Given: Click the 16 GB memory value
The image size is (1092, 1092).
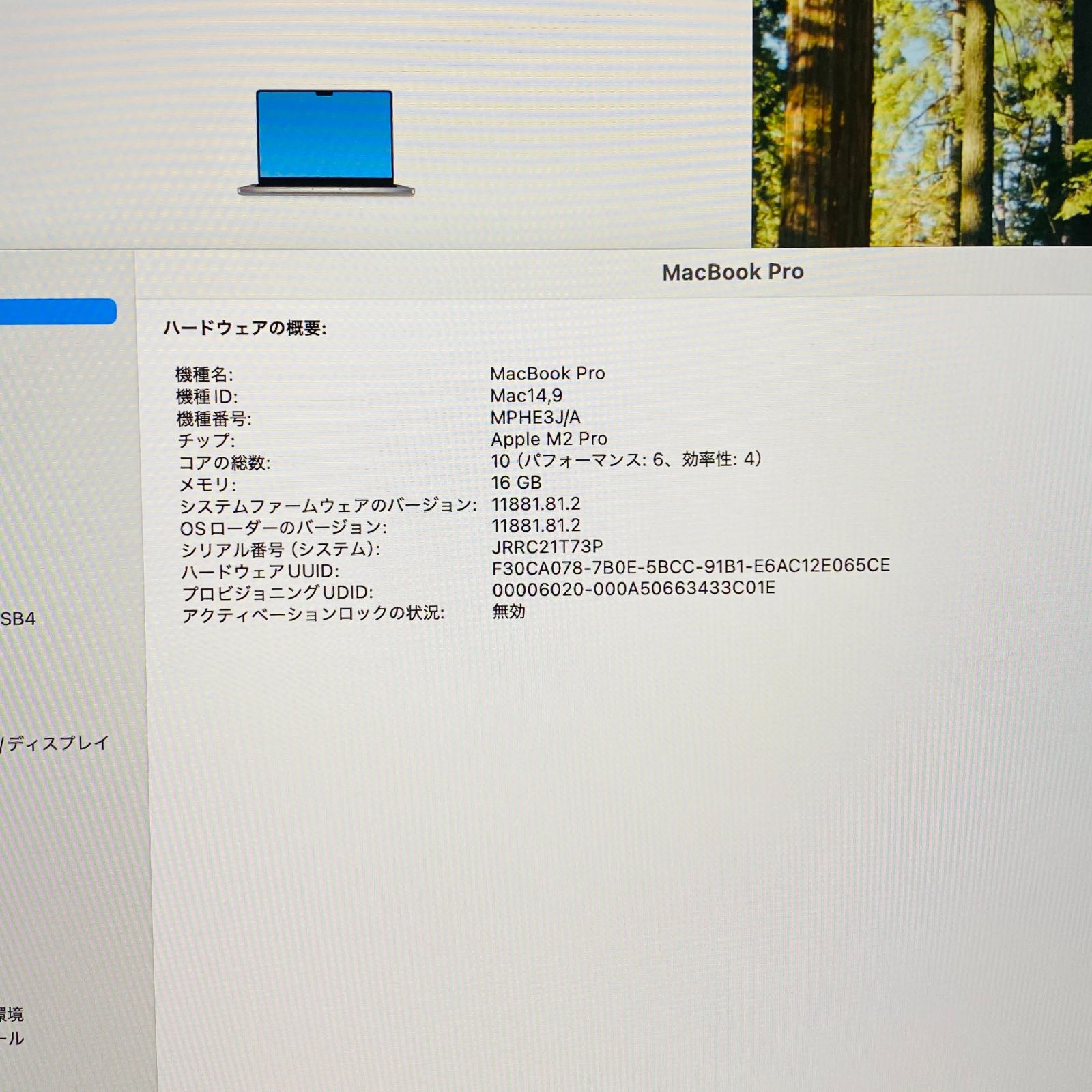Looking at the screenshot, I should (x=516, y=483).
